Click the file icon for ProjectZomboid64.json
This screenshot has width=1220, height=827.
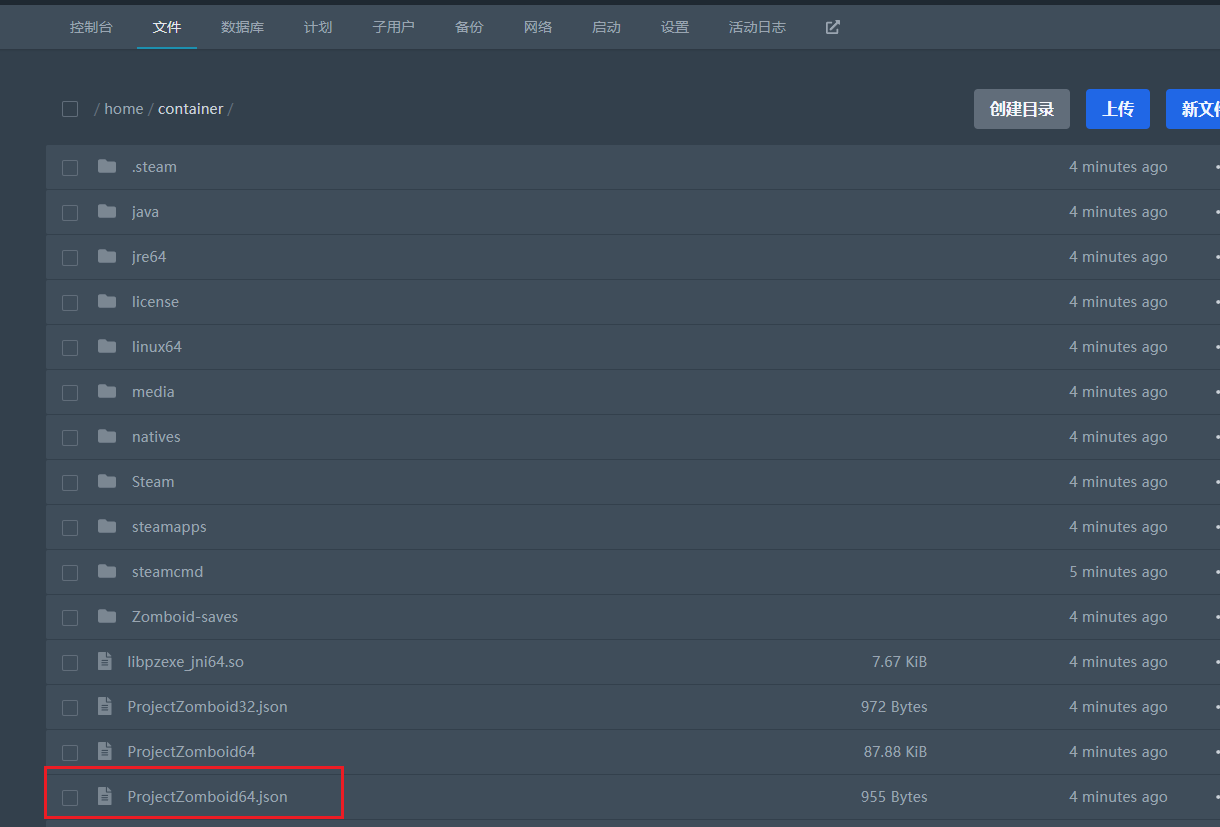coord(104,797)
